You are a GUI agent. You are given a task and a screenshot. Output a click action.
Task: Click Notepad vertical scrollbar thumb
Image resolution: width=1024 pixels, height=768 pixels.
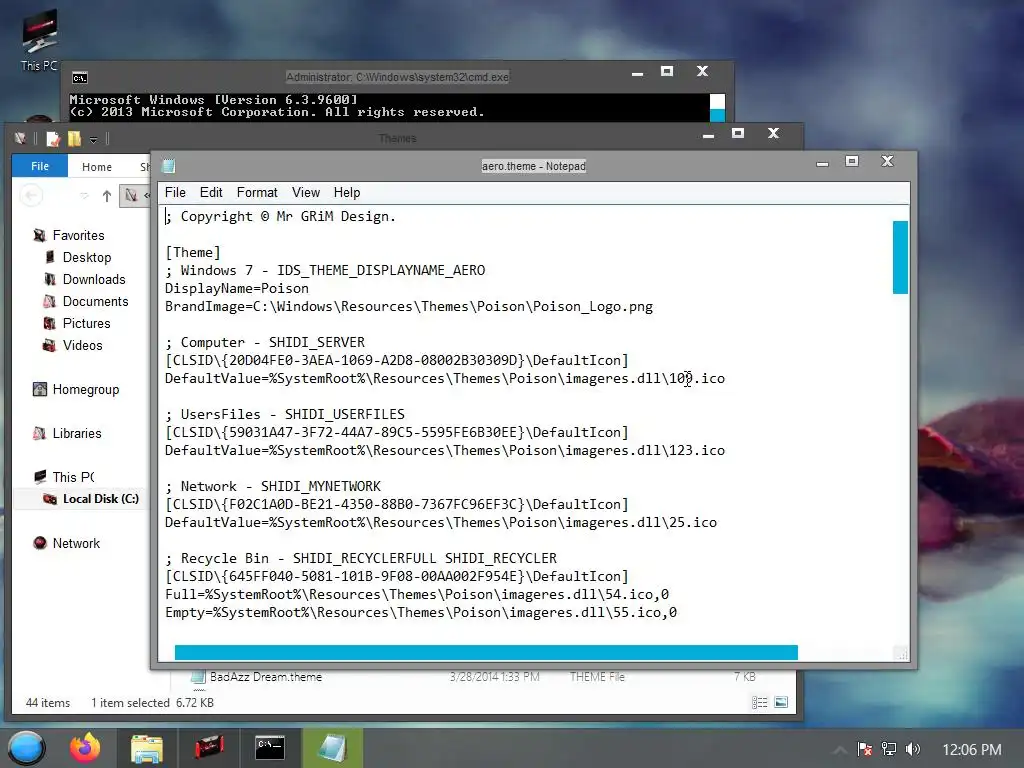coord(900,257)
